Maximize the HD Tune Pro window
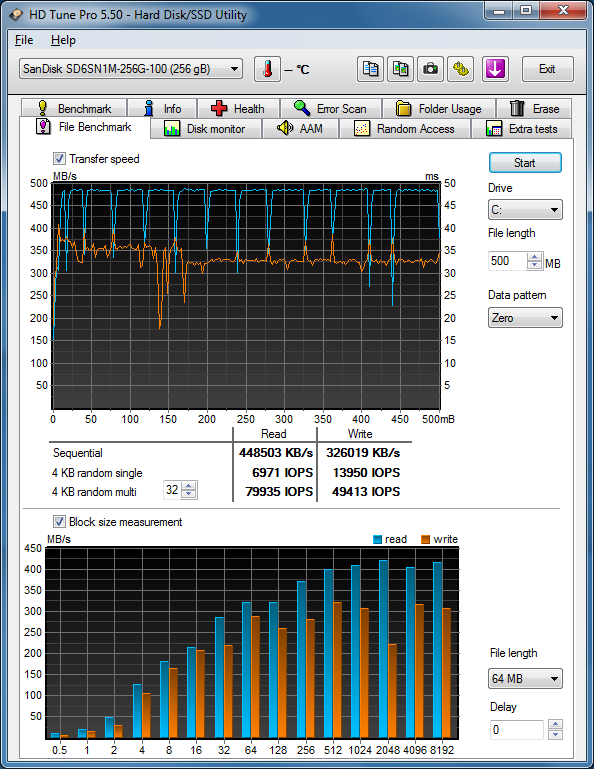 click(x=526, y=10)
